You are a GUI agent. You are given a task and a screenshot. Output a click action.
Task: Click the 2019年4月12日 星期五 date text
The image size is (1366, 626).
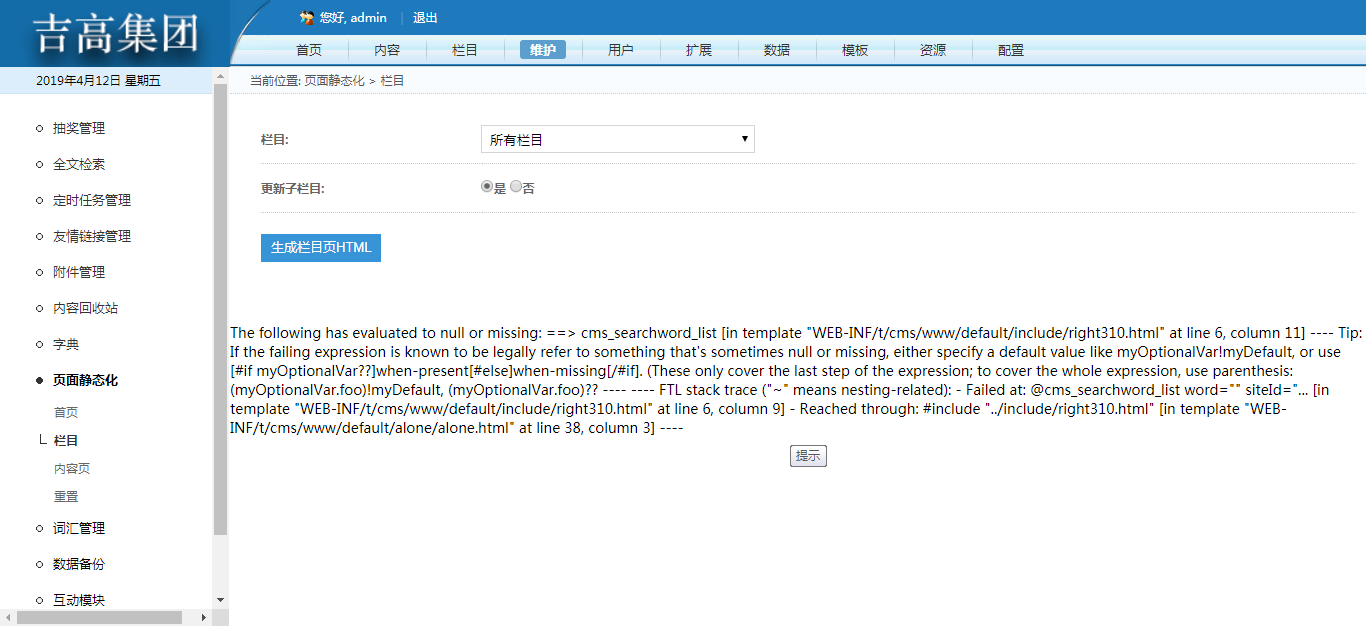pyautogui.click(x=98, y=80)
